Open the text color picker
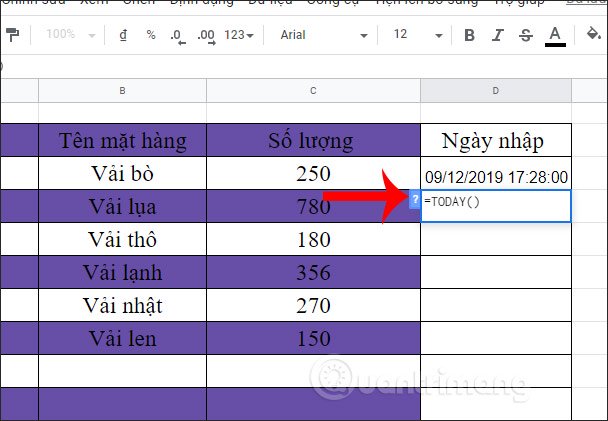 (555, 36)
